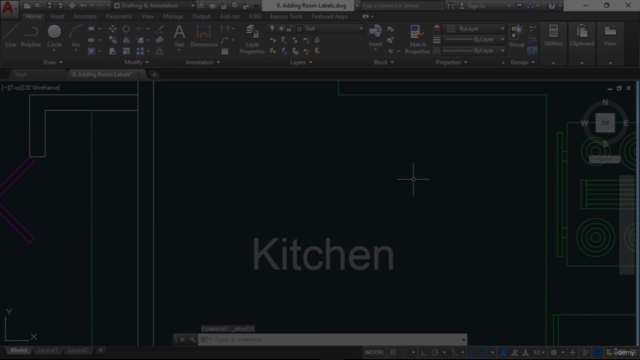Select the Stretch tool in Modify panel
The height and width of the screenshot is (360, 640).
113,51
